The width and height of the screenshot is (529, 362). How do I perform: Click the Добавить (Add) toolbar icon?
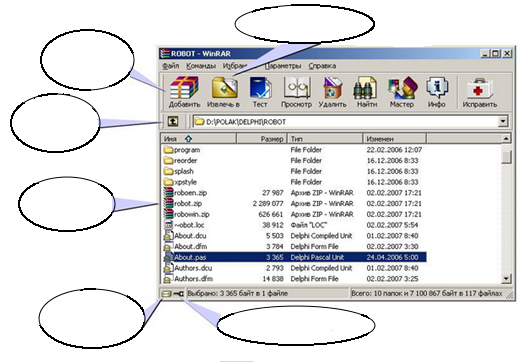(184, 92)
